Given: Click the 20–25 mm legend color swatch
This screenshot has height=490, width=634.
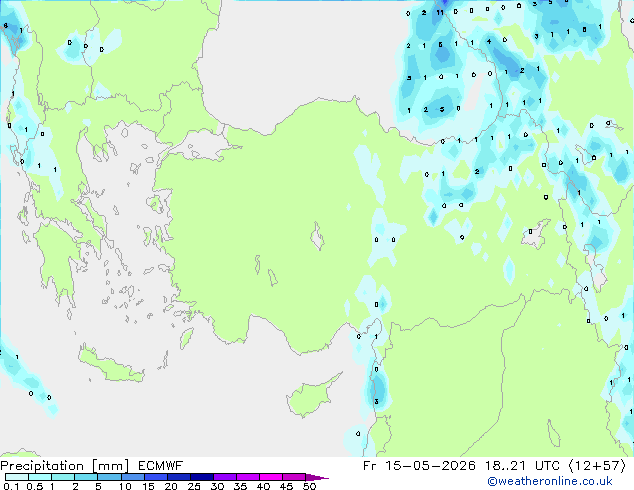Looking at the screenshot, I should point(178,477).
